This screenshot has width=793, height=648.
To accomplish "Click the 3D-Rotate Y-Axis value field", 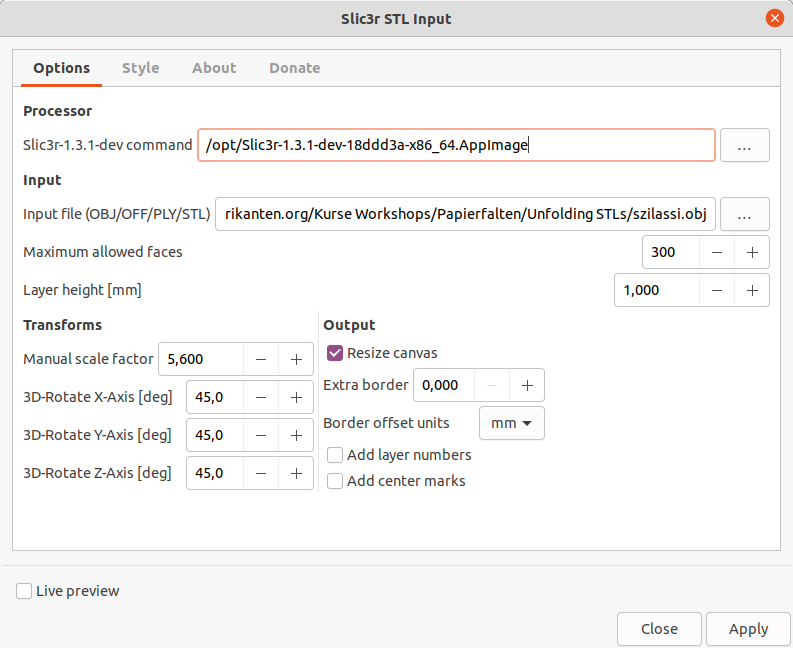I will click(x=215, y=435).
